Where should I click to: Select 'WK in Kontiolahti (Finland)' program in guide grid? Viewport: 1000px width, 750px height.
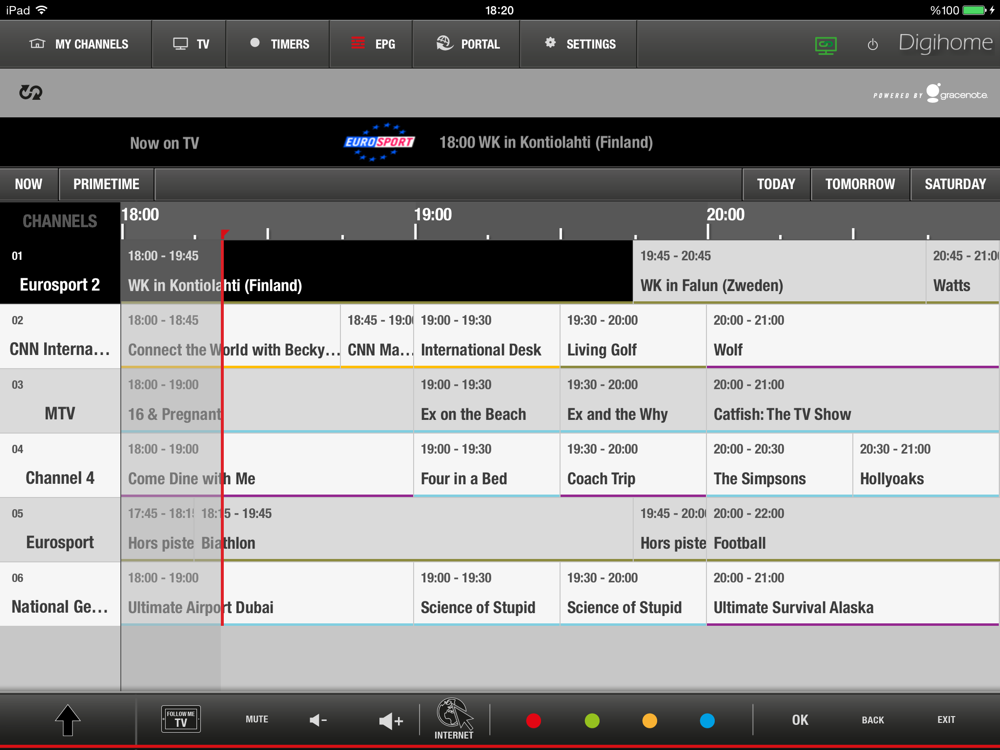click(x=376, y=272)
